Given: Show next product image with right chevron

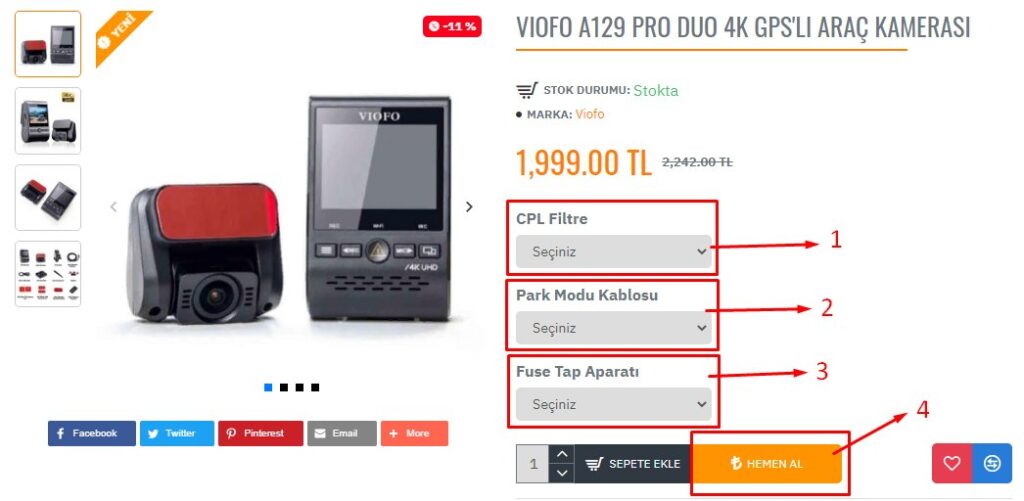Looking at the screenshot, I should click(469, 206).
